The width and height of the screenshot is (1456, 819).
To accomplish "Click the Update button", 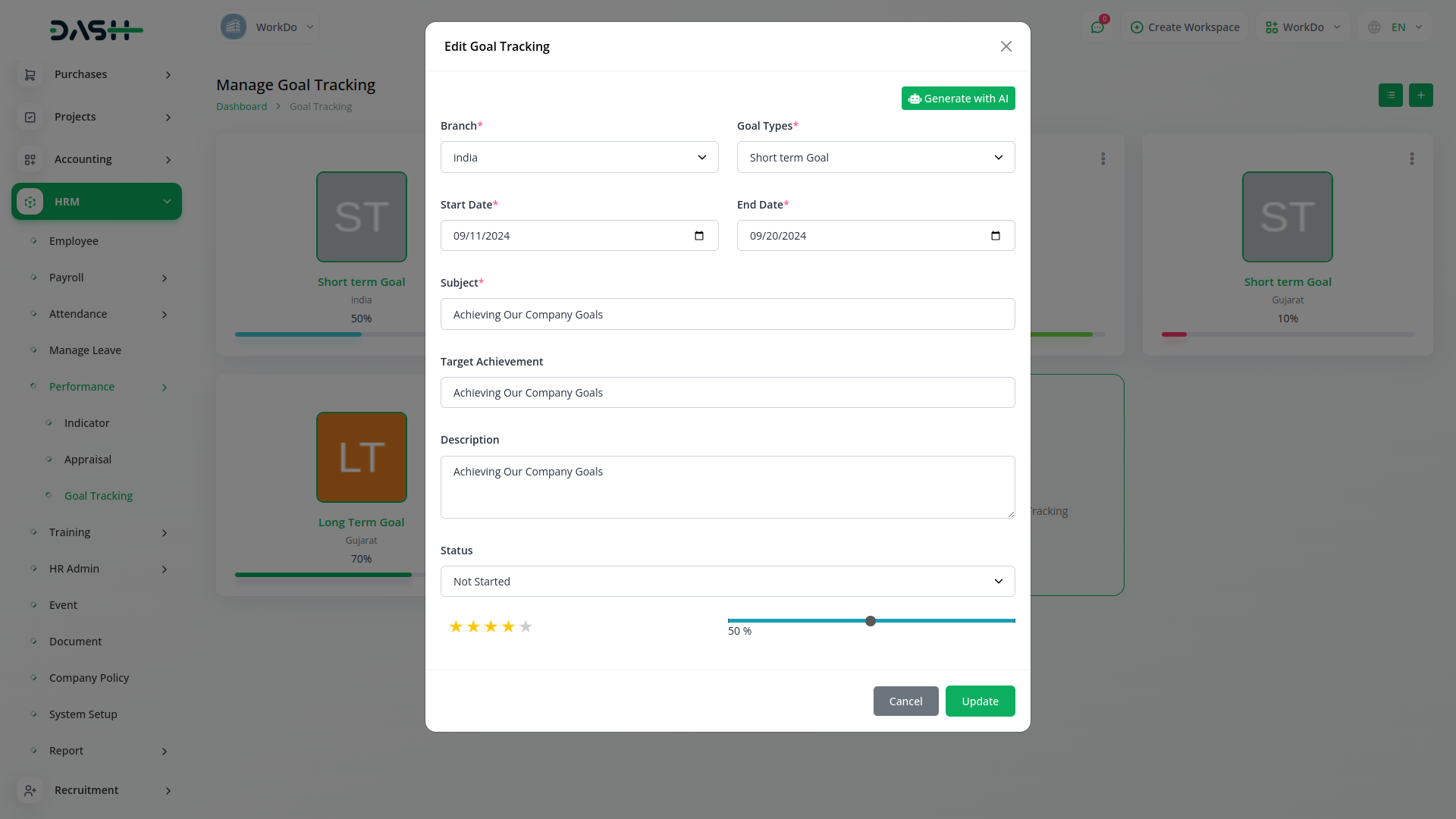I will point(979,701).
